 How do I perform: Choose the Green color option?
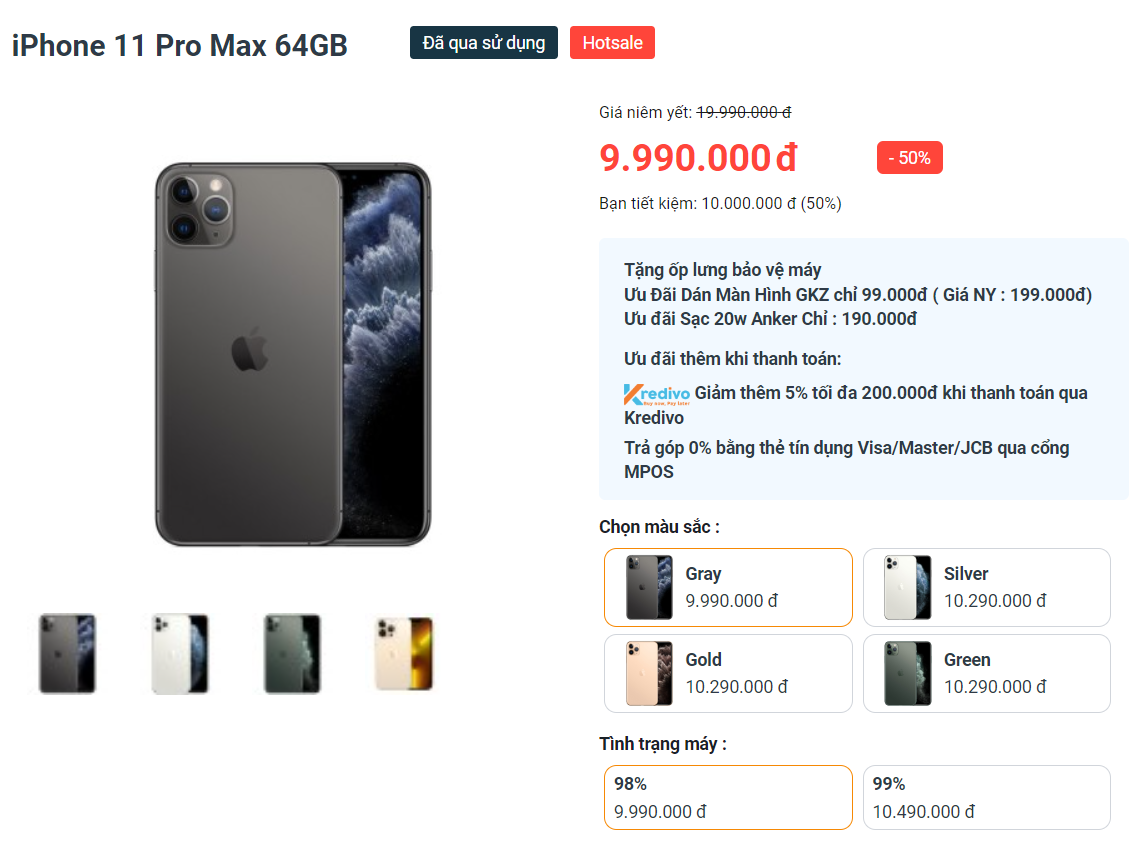click(986, 673)
